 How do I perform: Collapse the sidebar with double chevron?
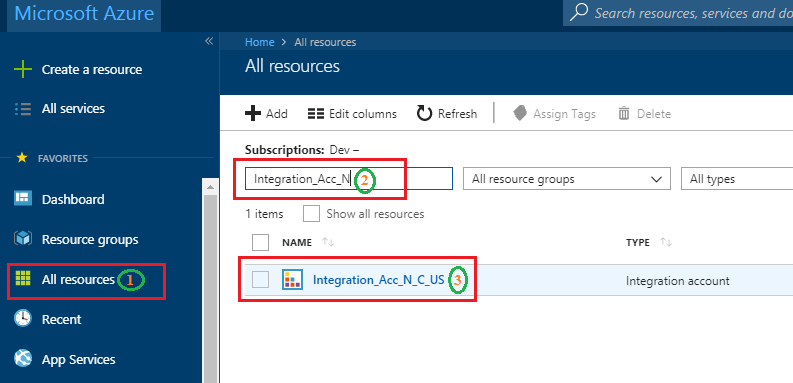pyautogui.click(x=209, y=41)
